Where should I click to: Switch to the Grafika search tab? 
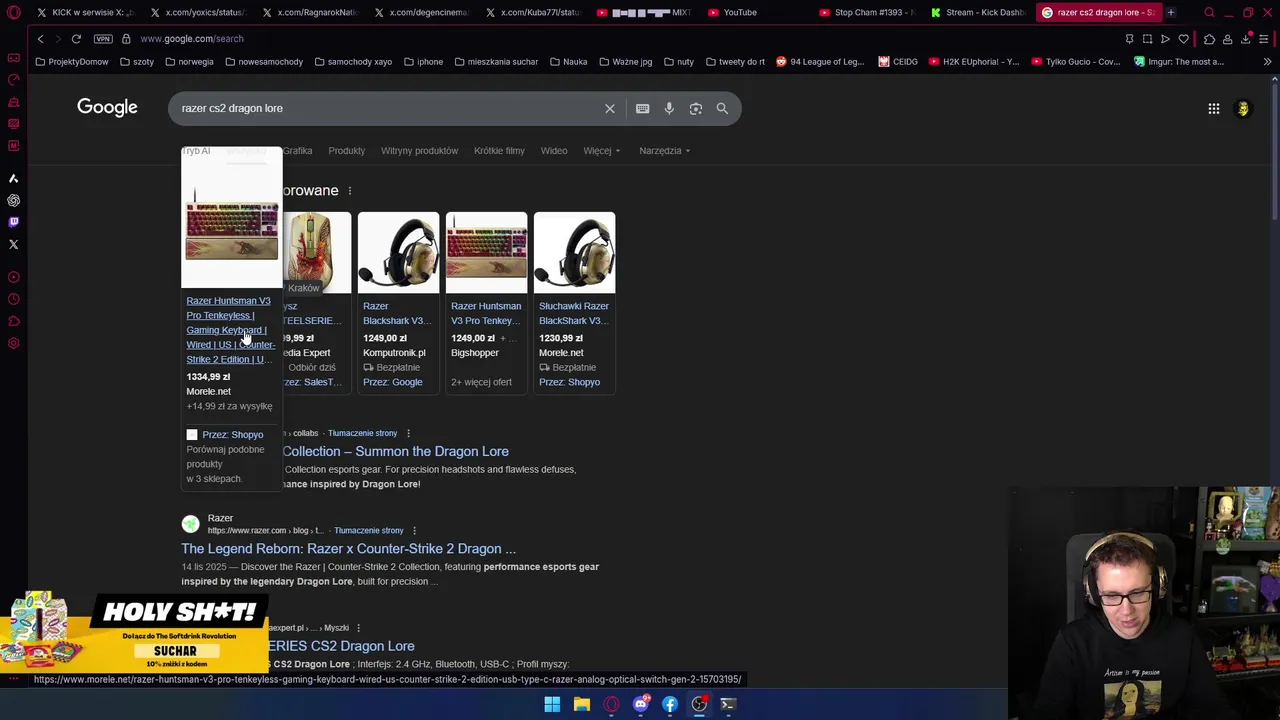[x=297, y=151]
